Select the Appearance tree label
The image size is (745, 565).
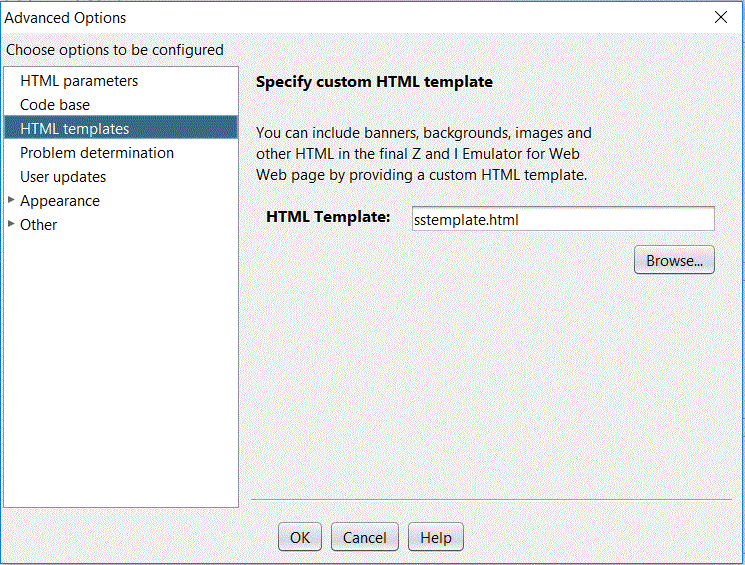[x=60, y=201]
